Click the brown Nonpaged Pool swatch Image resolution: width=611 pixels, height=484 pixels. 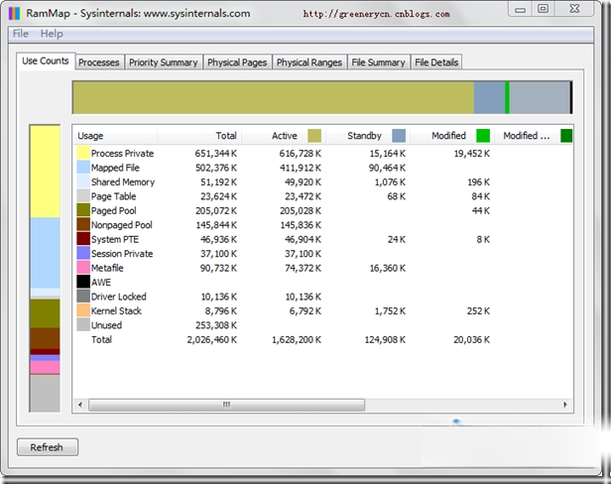(83, 225)
